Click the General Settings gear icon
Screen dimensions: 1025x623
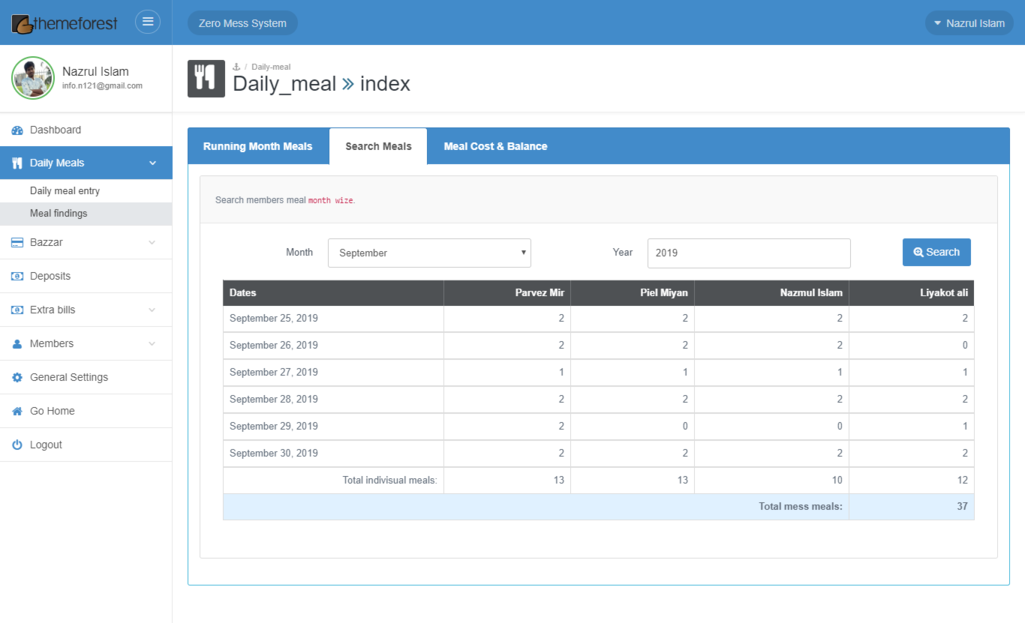click(17, 378)
